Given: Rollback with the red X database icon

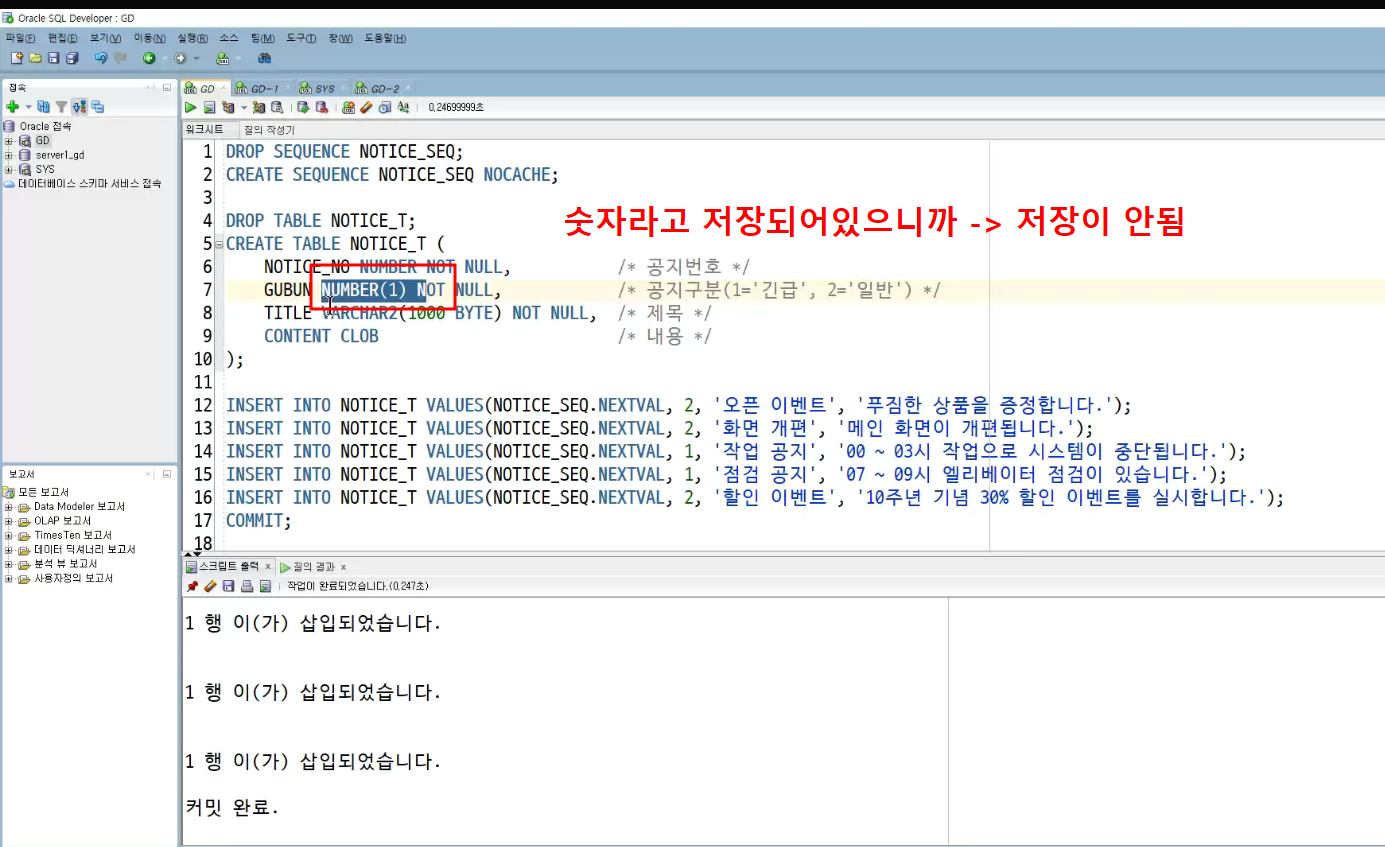Looking at the screenshot, I should pos(322,107).
